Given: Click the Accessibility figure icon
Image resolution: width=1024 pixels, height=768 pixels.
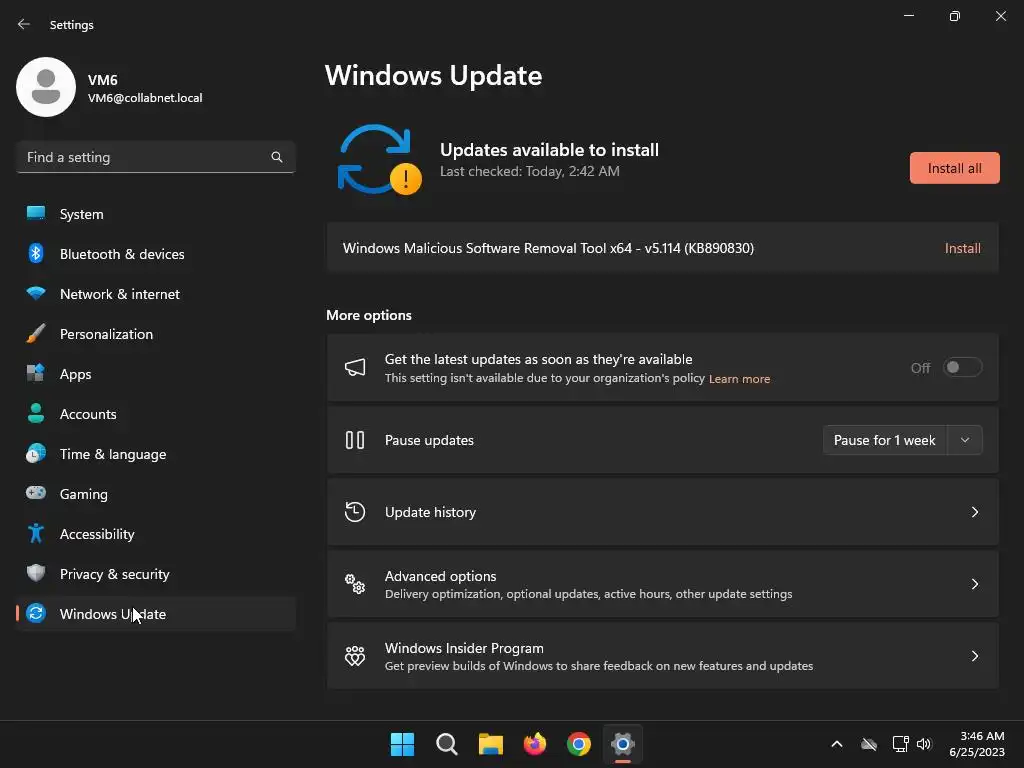Looking at the screenshot, I should tap(36, 533).
